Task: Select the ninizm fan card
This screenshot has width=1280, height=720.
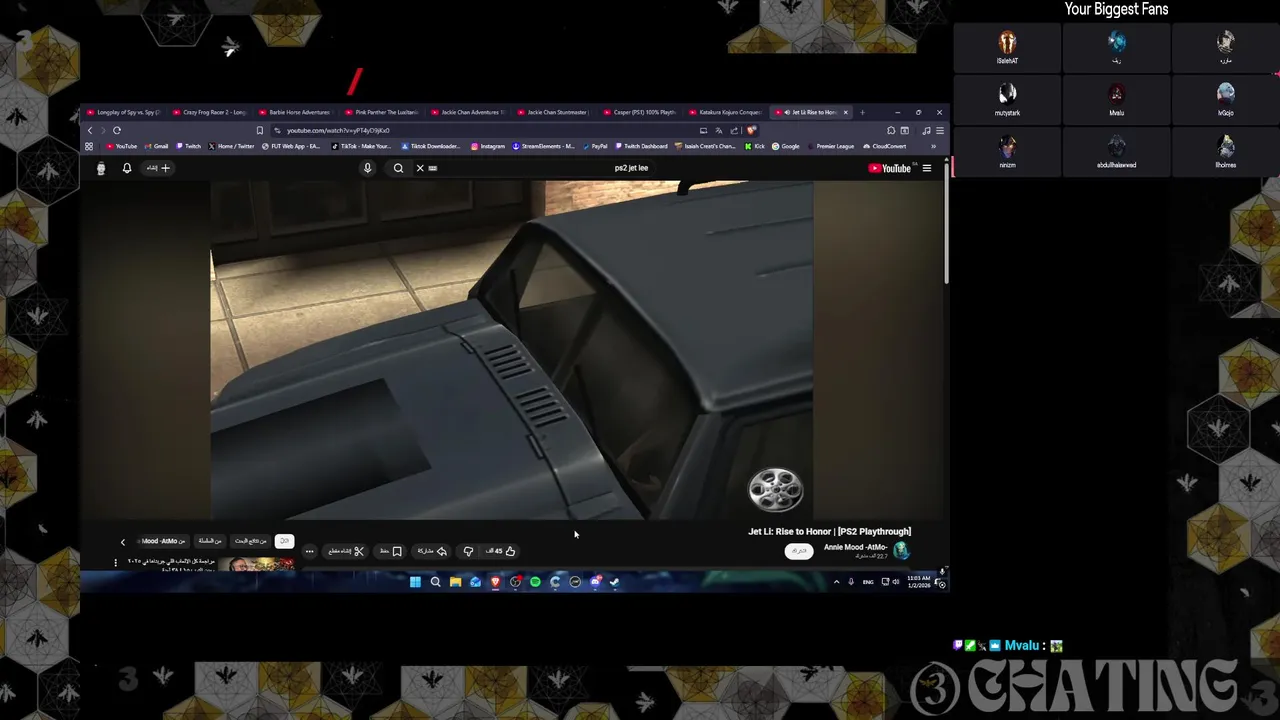Action: pyautogui.click(x=1007, y=151)
